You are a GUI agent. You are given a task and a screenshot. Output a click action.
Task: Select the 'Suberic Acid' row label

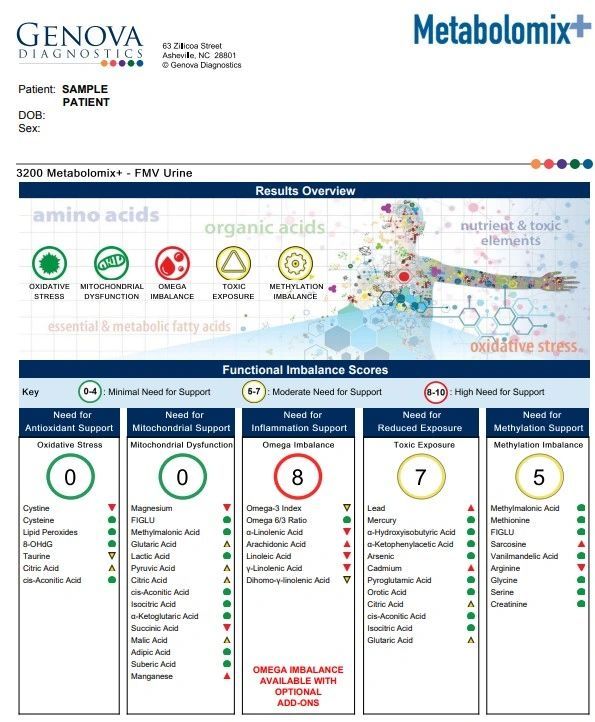pos(153,664)
